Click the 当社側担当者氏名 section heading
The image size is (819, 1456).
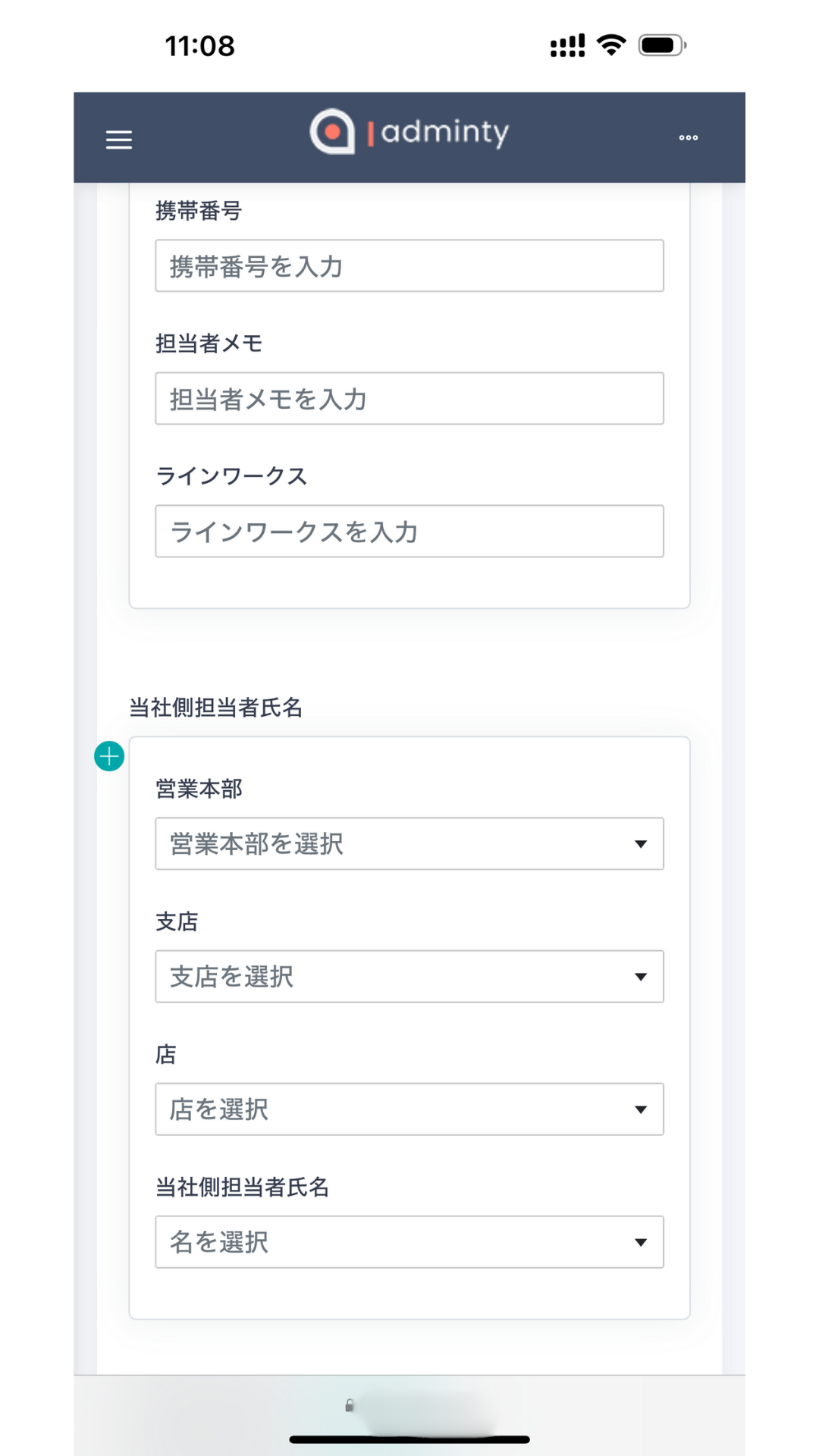[x=216, y=708]
